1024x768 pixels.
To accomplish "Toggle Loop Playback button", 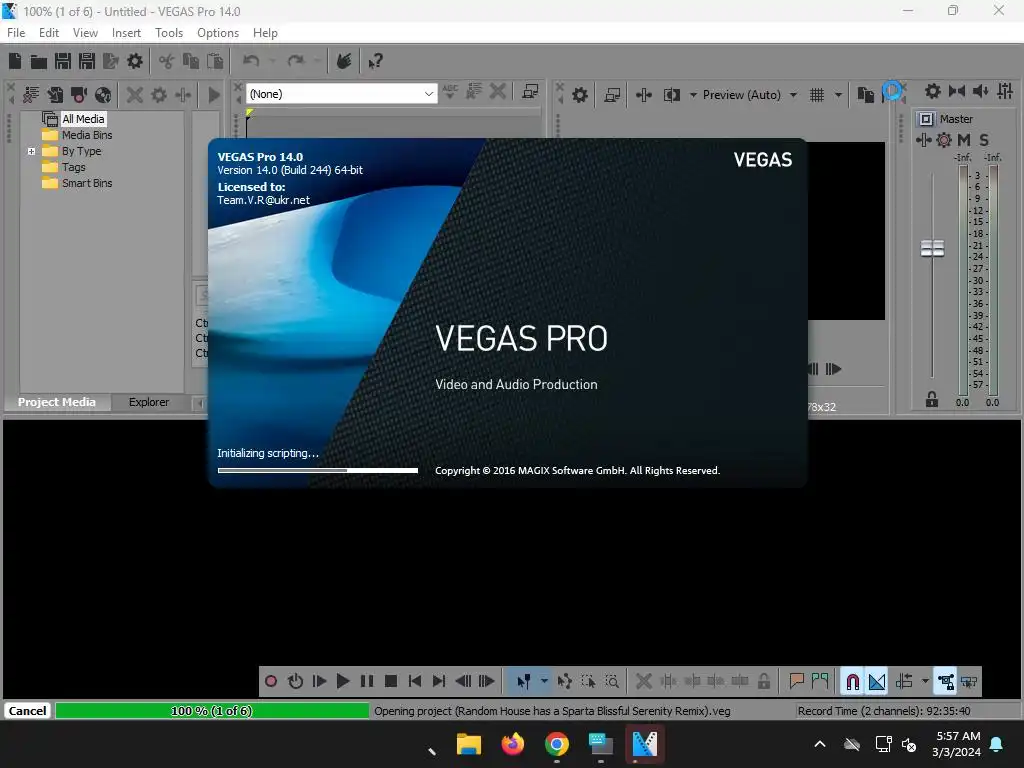I will (x=295, y=681).
